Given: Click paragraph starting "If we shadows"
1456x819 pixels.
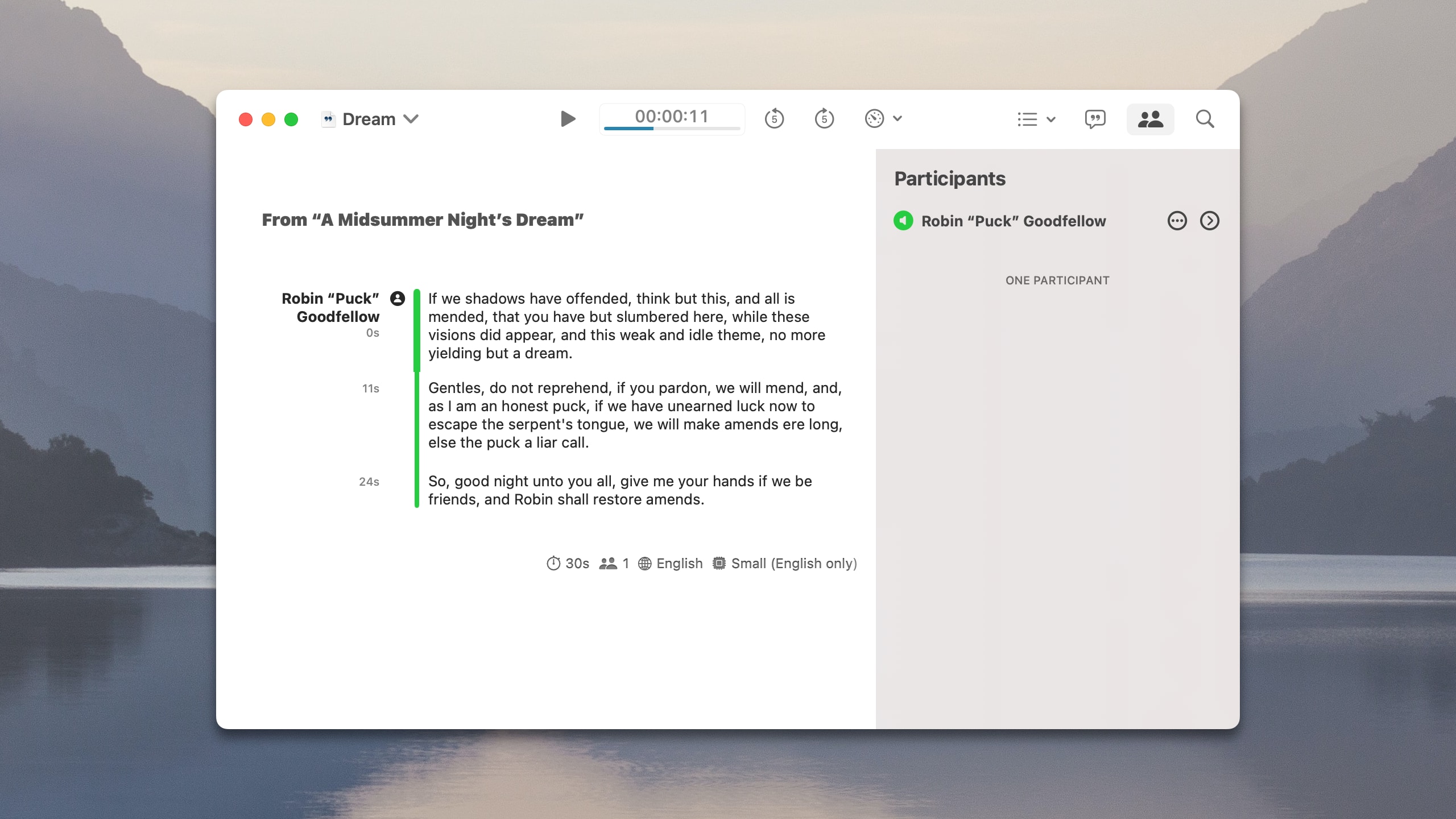Looking at the screenshot, I should click(627, 326).
